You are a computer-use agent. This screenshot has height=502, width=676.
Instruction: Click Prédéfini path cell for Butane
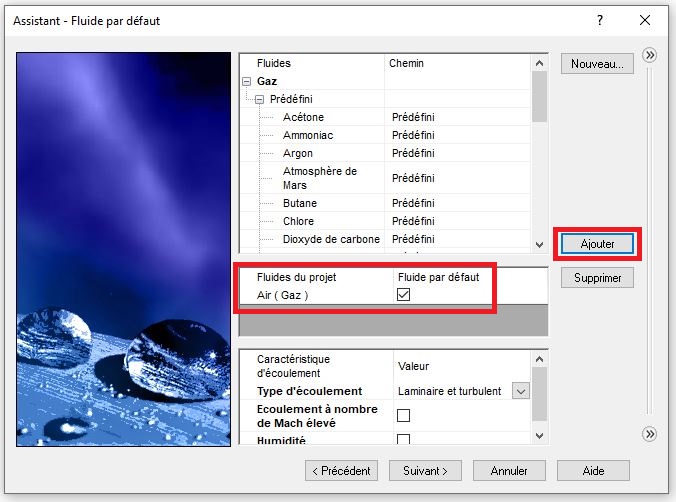pyautogui.click(x=413, y=203)
